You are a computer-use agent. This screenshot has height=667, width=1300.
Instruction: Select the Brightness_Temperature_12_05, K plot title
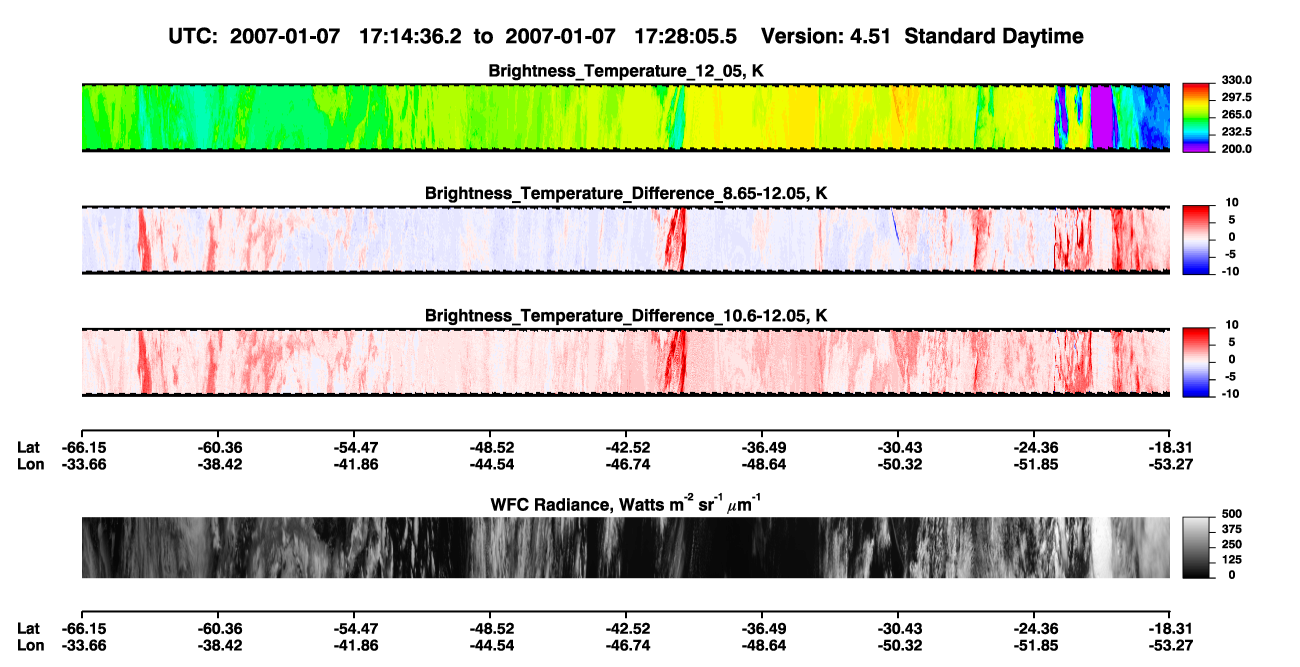point(626,71)
